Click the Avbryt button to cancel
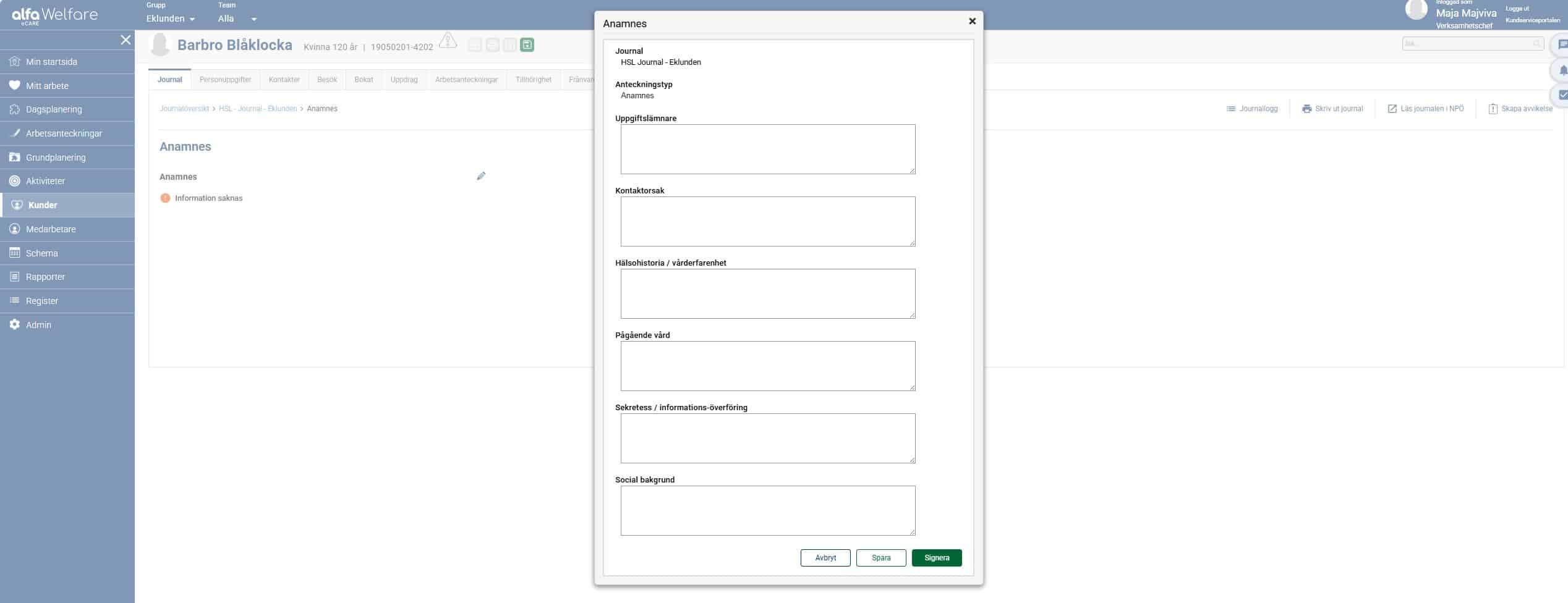Screen dimensions: 1568x603 click(825, 558)
